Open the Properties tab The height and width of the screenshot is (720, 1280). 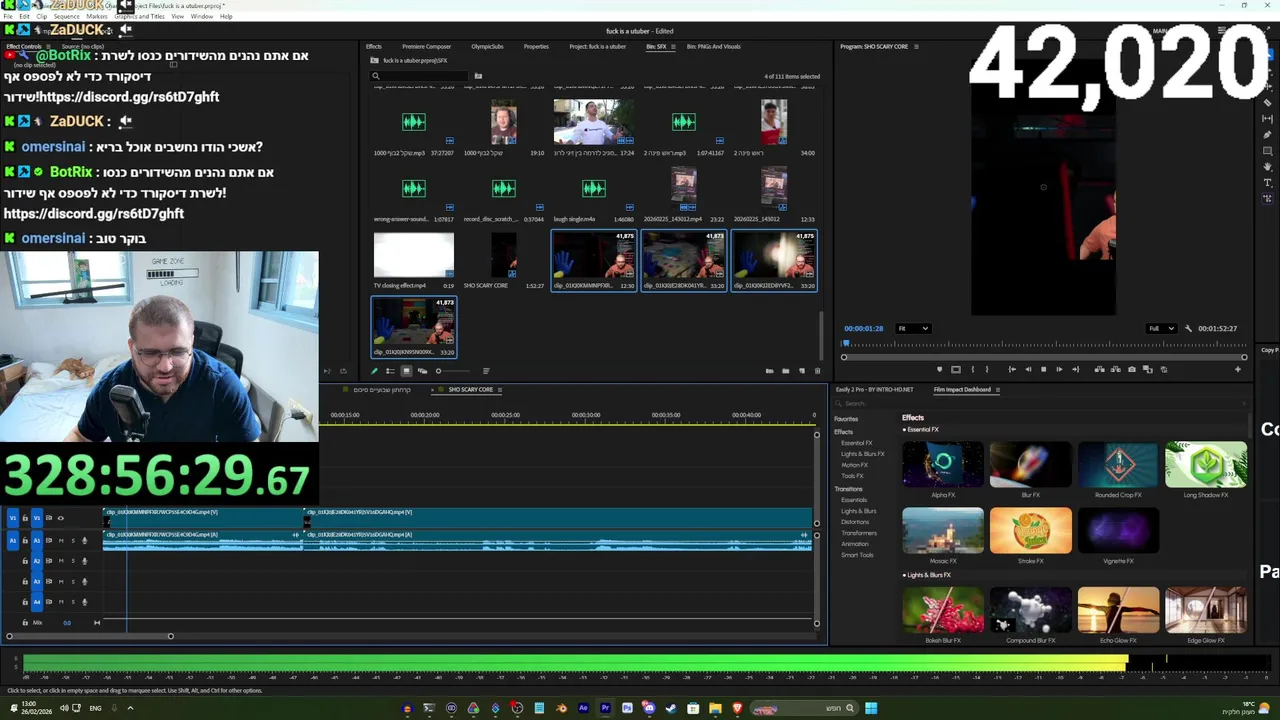(536, 47)
